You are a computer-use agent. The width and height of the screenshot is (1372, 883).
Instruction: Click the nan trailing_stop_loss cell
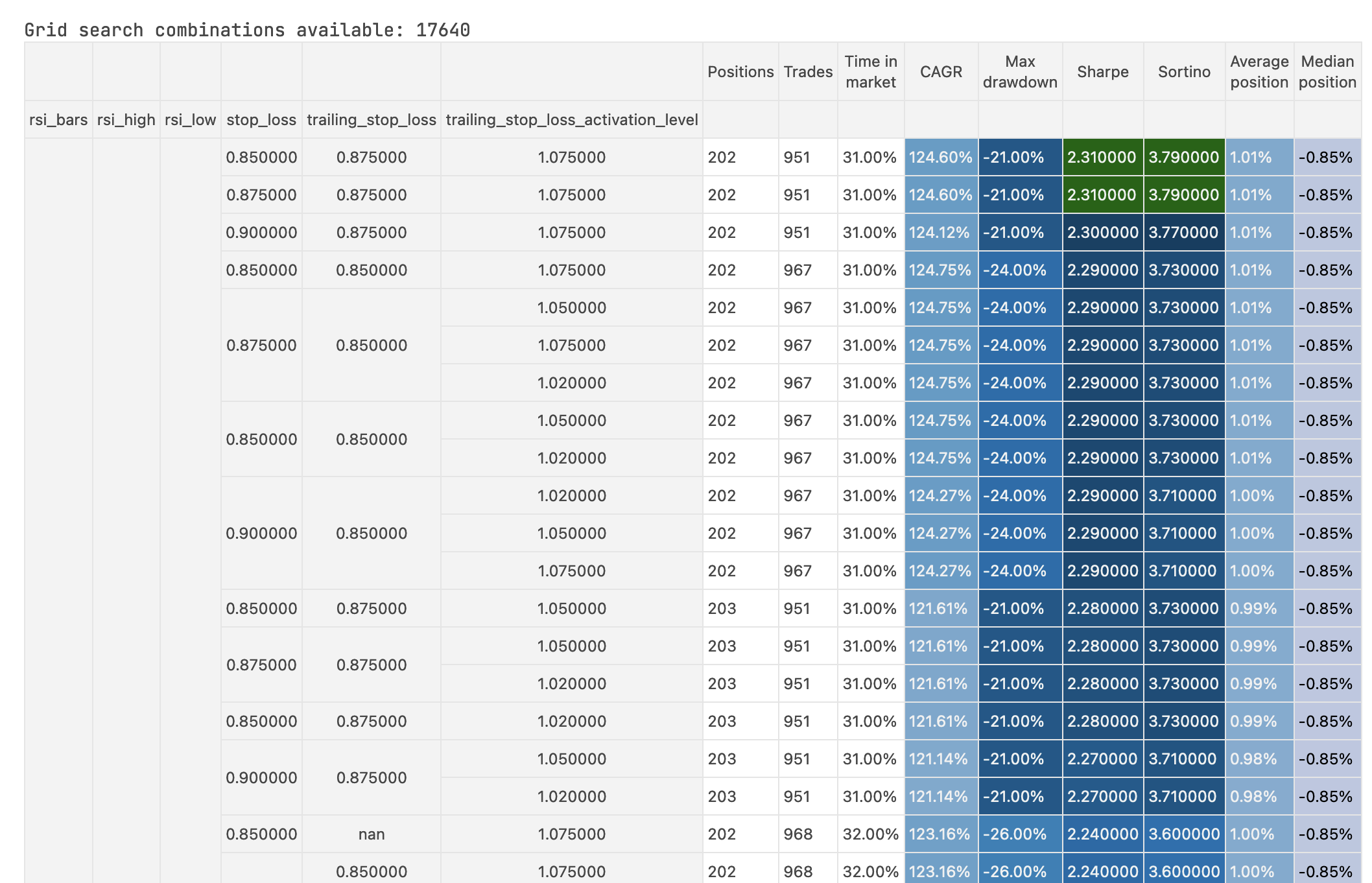tap(372, 834)
